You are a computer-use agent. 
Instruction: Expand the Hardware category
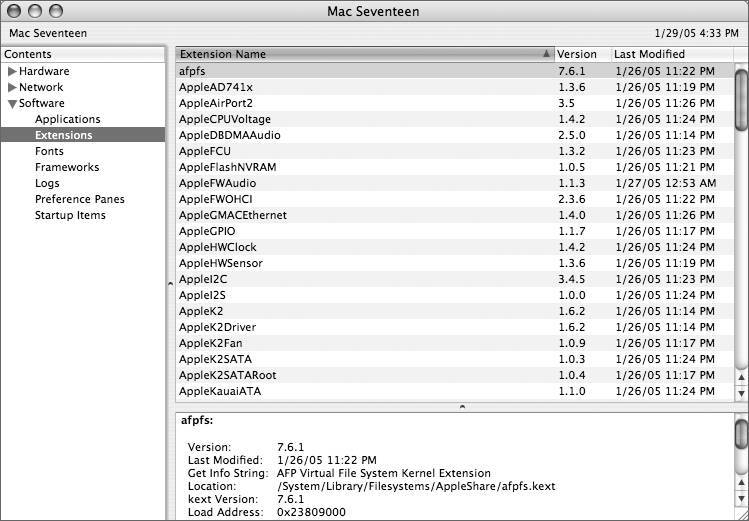pyautogui.click(x=12, y=72)
